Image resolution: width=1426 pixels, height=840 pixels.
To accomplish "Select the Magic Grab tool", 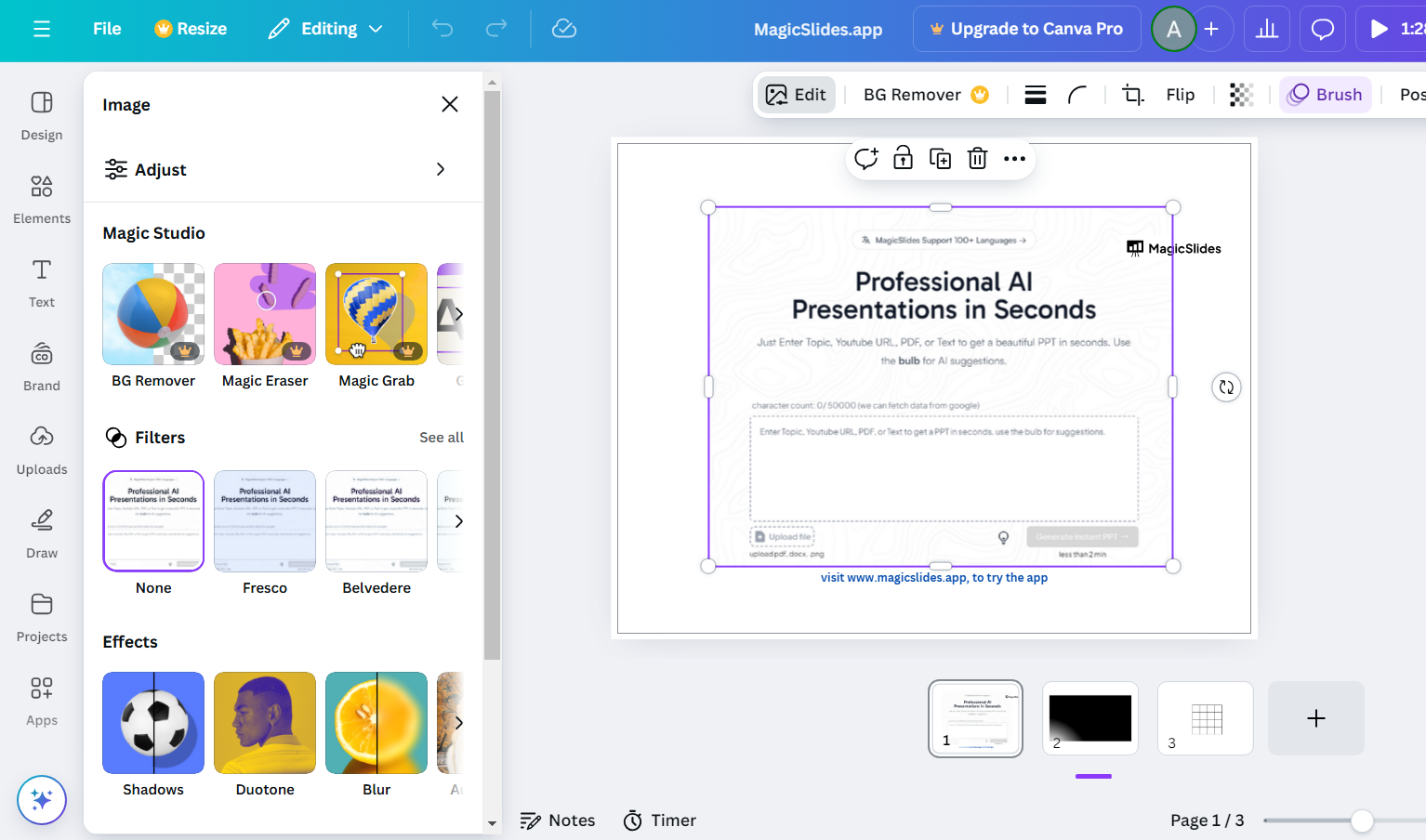I will click(376, 326).
